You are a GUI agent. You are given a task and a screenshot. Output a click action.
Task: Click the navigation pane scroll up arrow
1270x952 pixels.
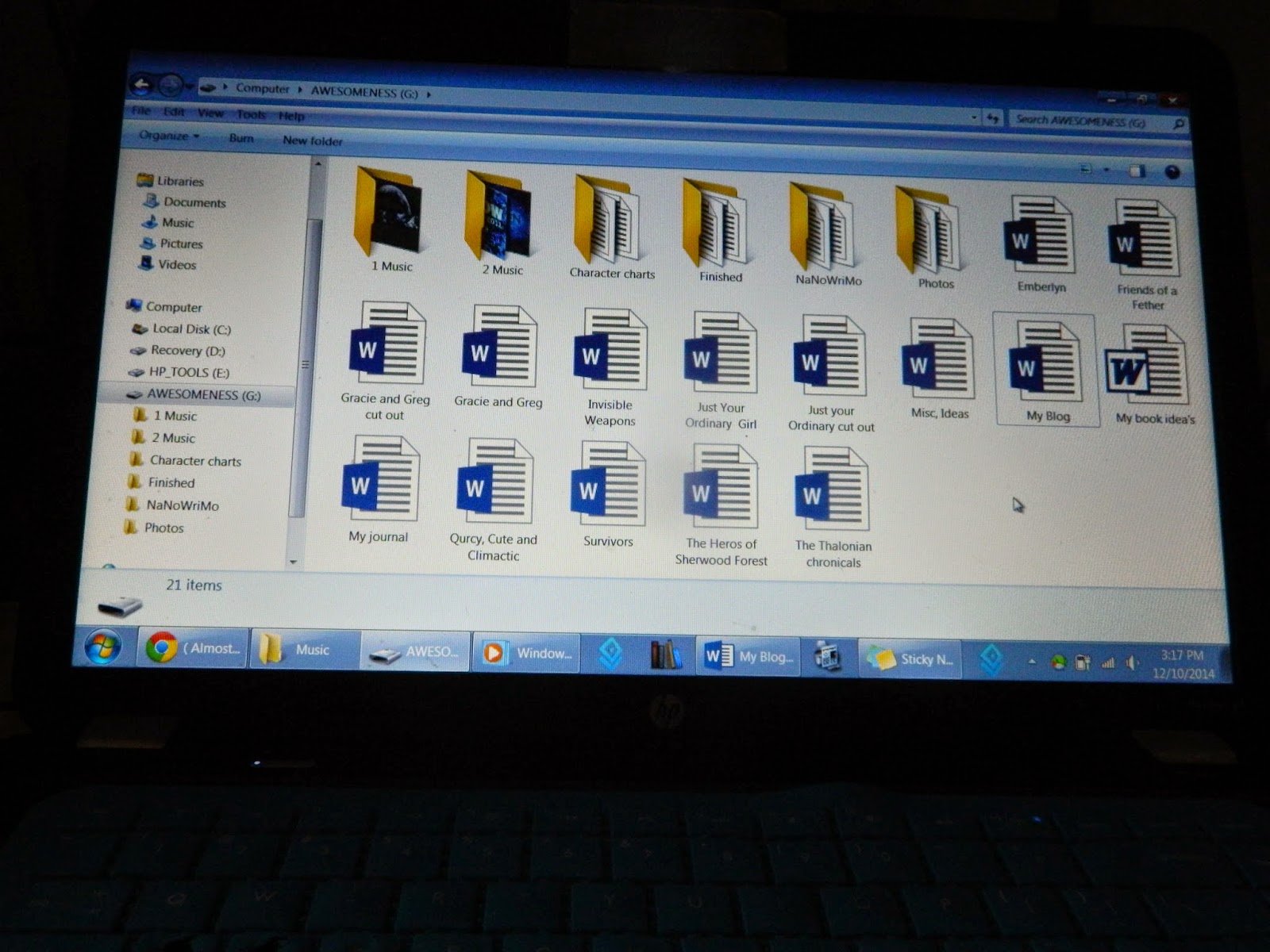pyautogui.click(x=317, y=163)
